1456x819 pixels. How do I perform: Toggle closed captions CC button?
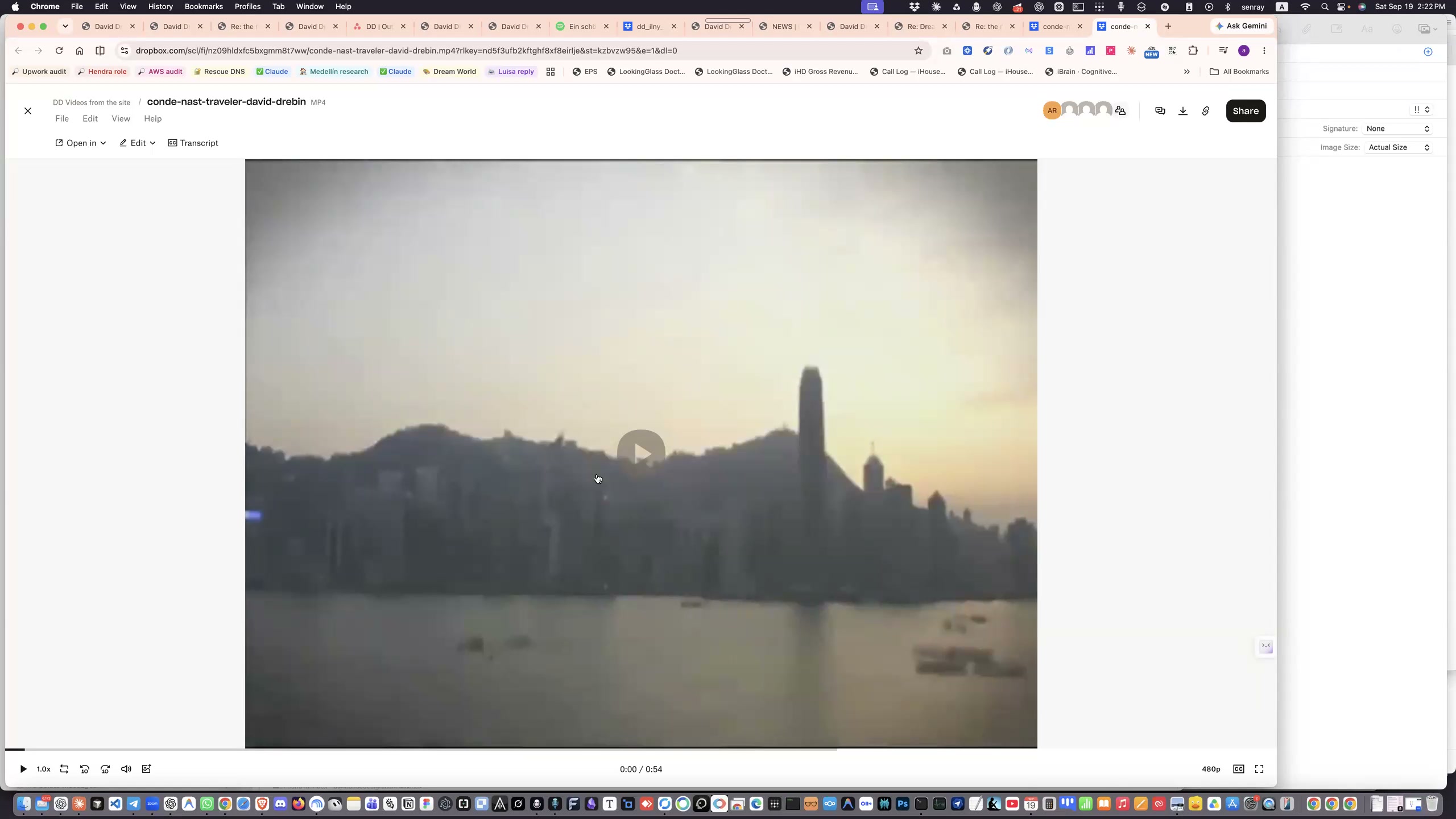tap(1239, 769)
